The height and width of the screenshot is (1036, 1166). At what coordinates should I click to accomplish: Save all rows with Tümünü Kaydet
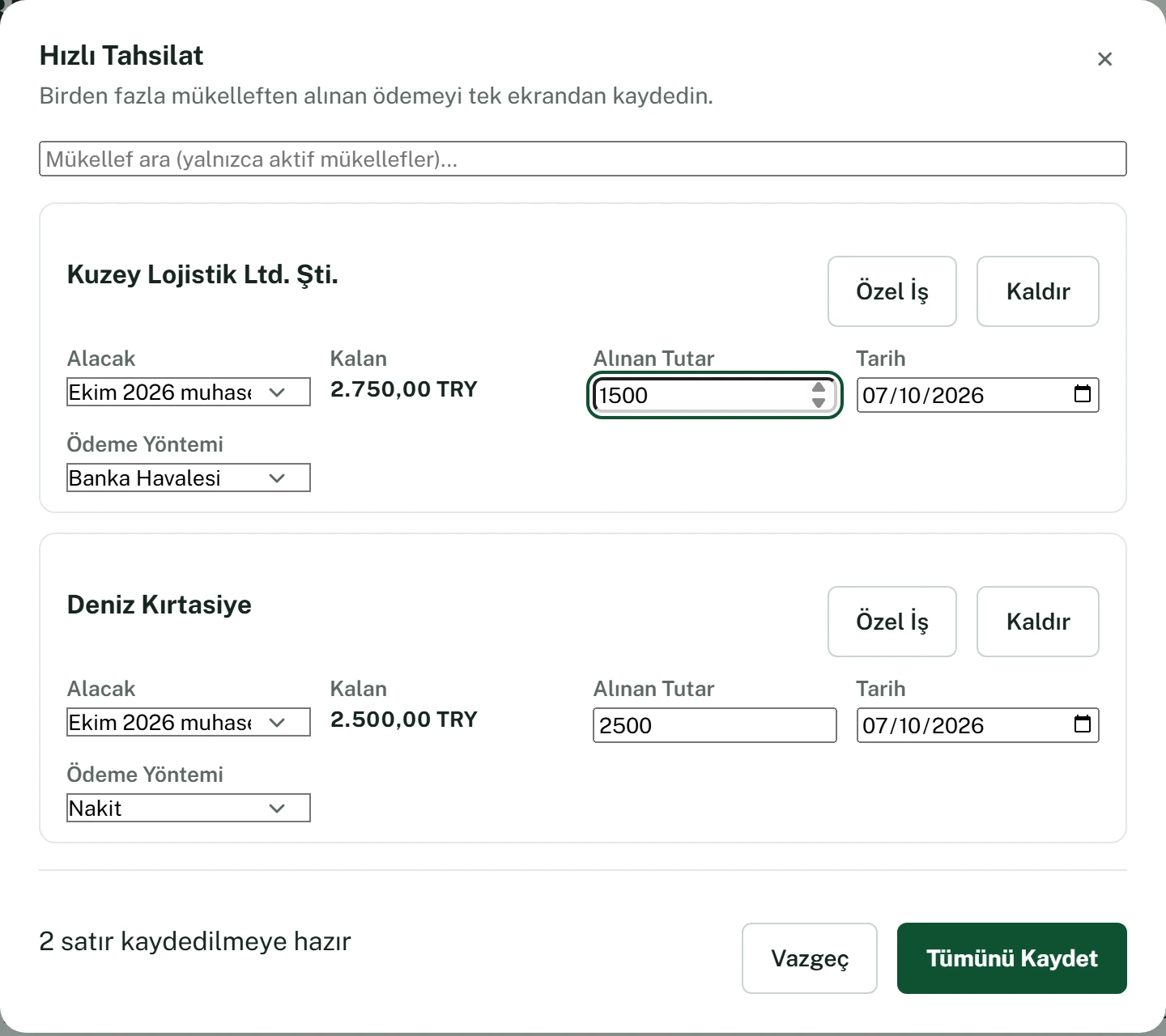[x=1012, y=958]
